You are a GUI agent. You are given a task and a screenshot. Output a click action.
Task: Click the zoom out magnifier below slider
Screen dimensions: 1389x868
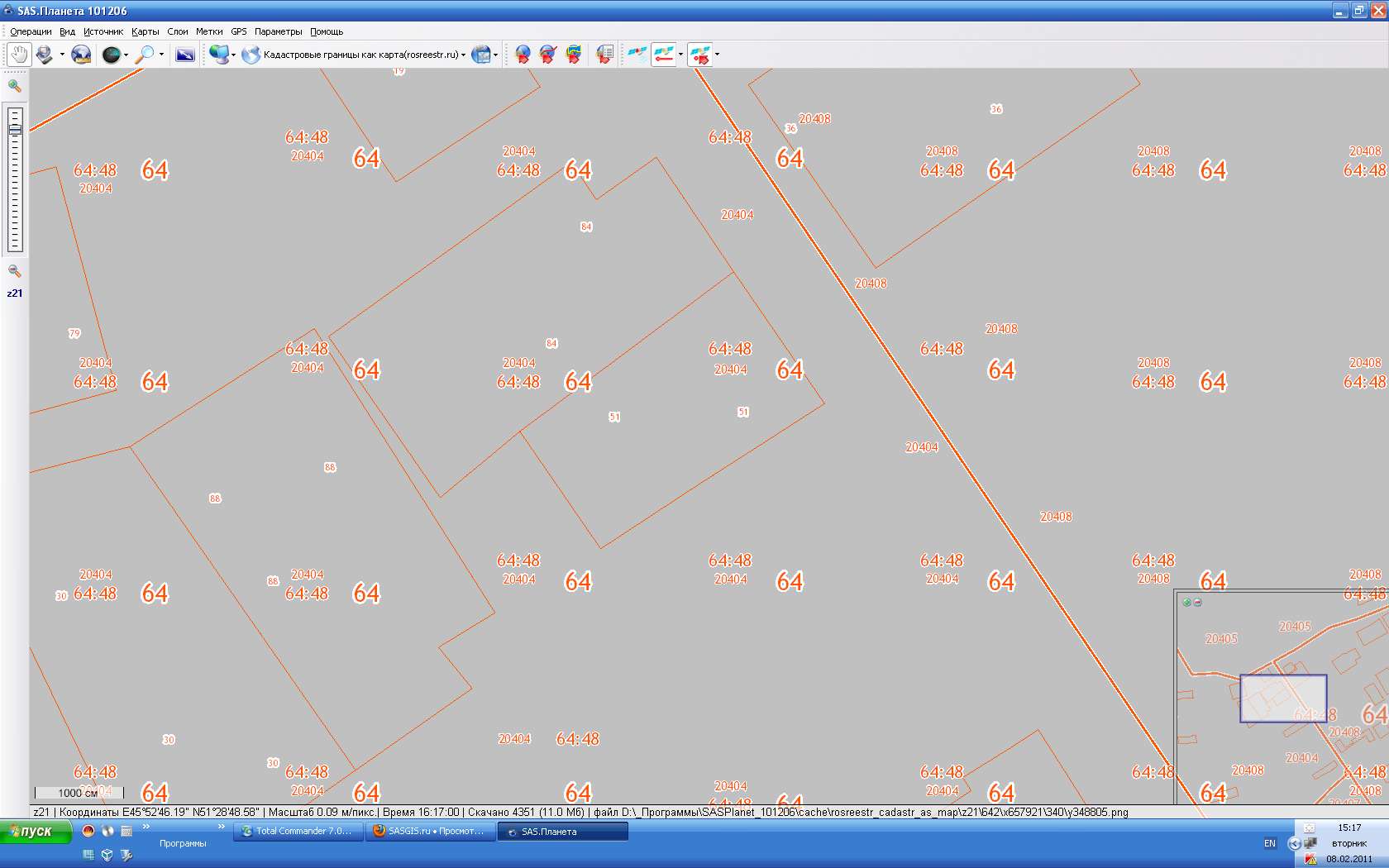click(14, 271)
